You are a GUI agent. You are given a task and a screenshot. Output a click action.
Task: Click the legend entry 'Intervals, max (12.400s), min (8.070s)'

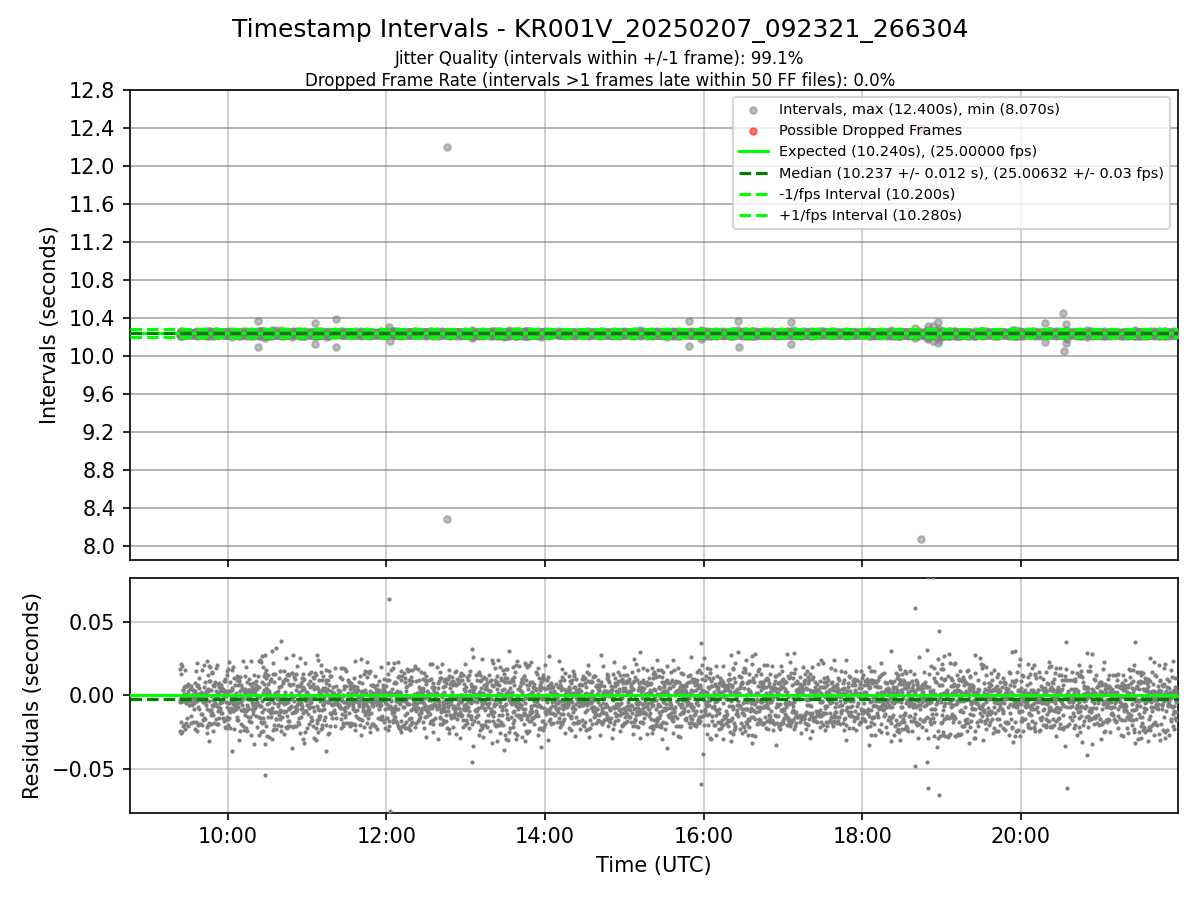(x=919, y=109)
